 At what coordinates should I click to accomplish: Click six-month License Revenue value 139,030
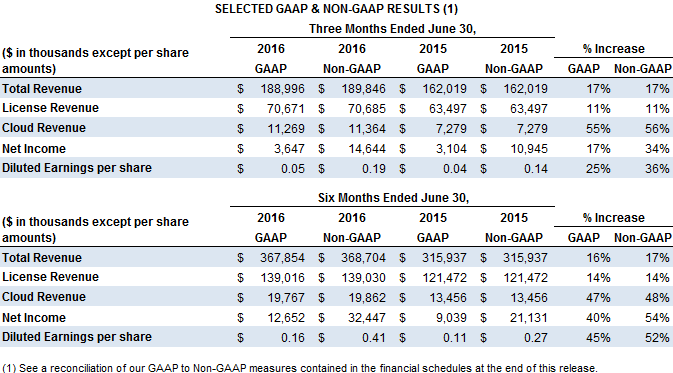click(x=364, y=278)
